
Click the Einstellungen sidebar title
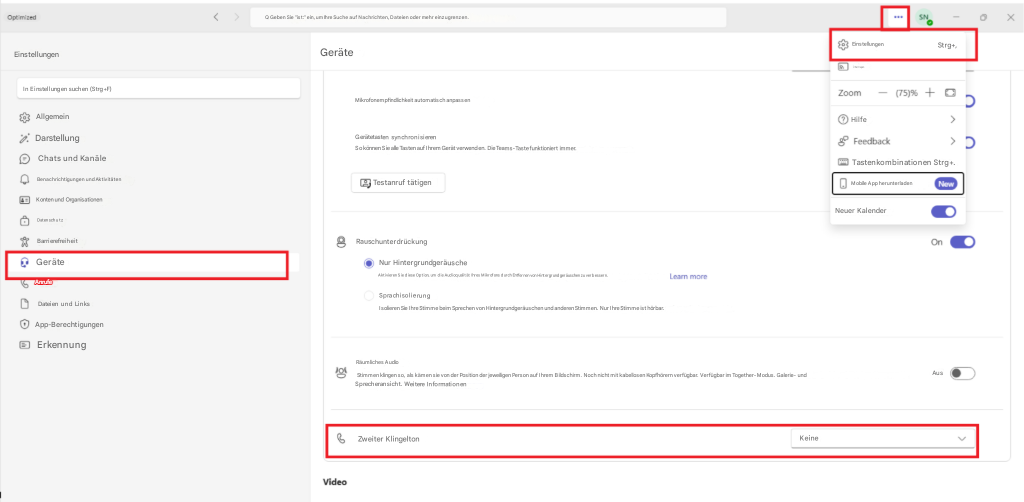pos(37,55)
